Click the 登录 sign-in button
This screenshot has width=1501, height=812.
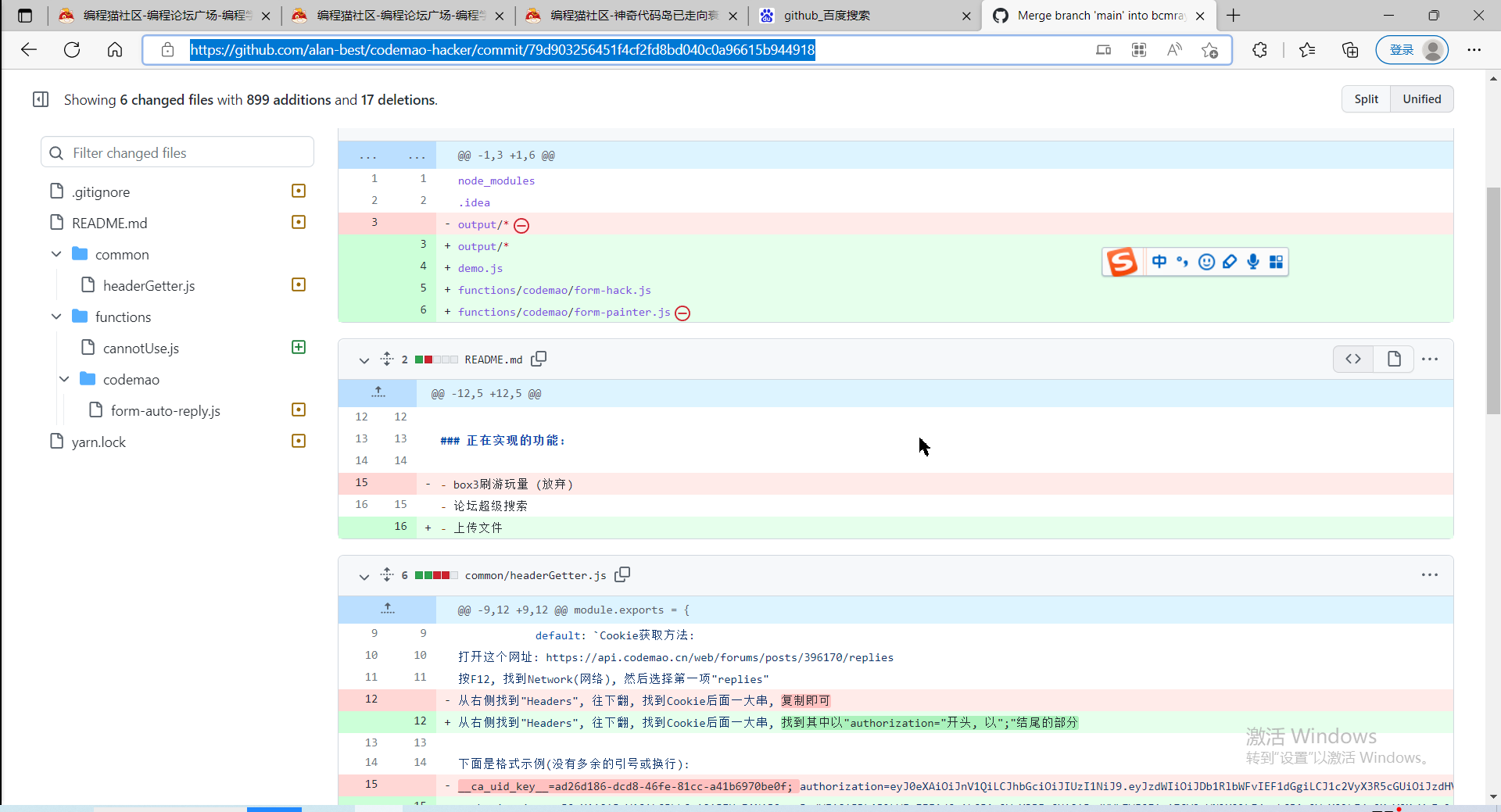(1412, 50)
